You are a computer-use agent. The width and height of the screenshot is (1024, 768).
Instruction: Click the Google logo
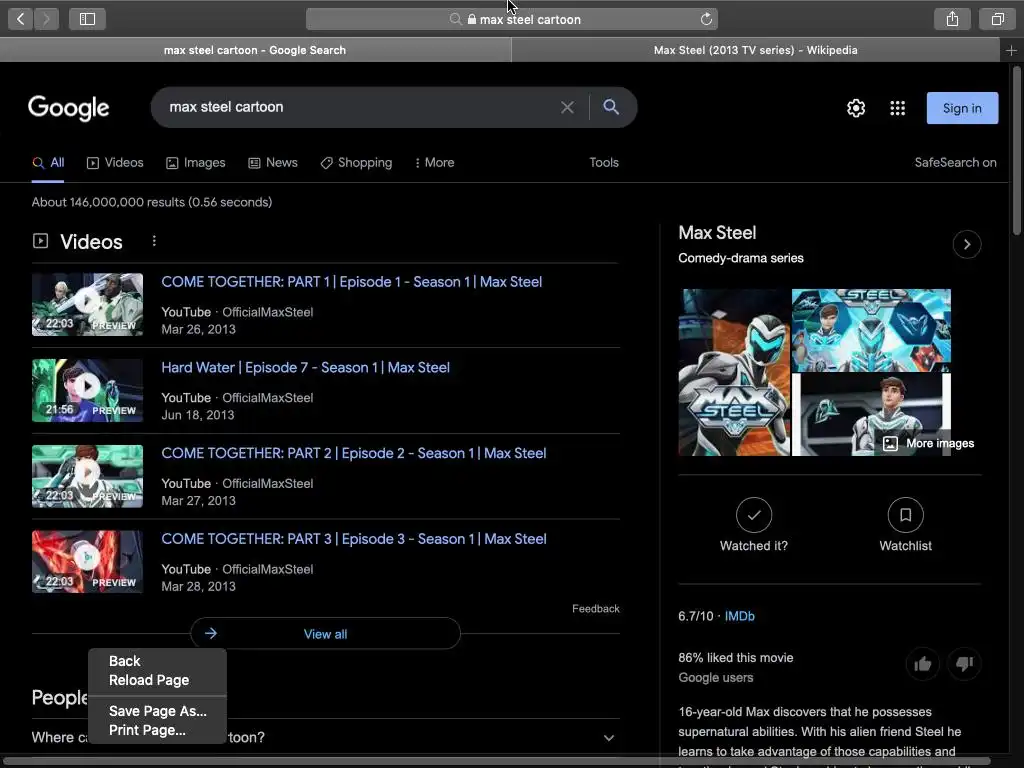pos(69,108)
